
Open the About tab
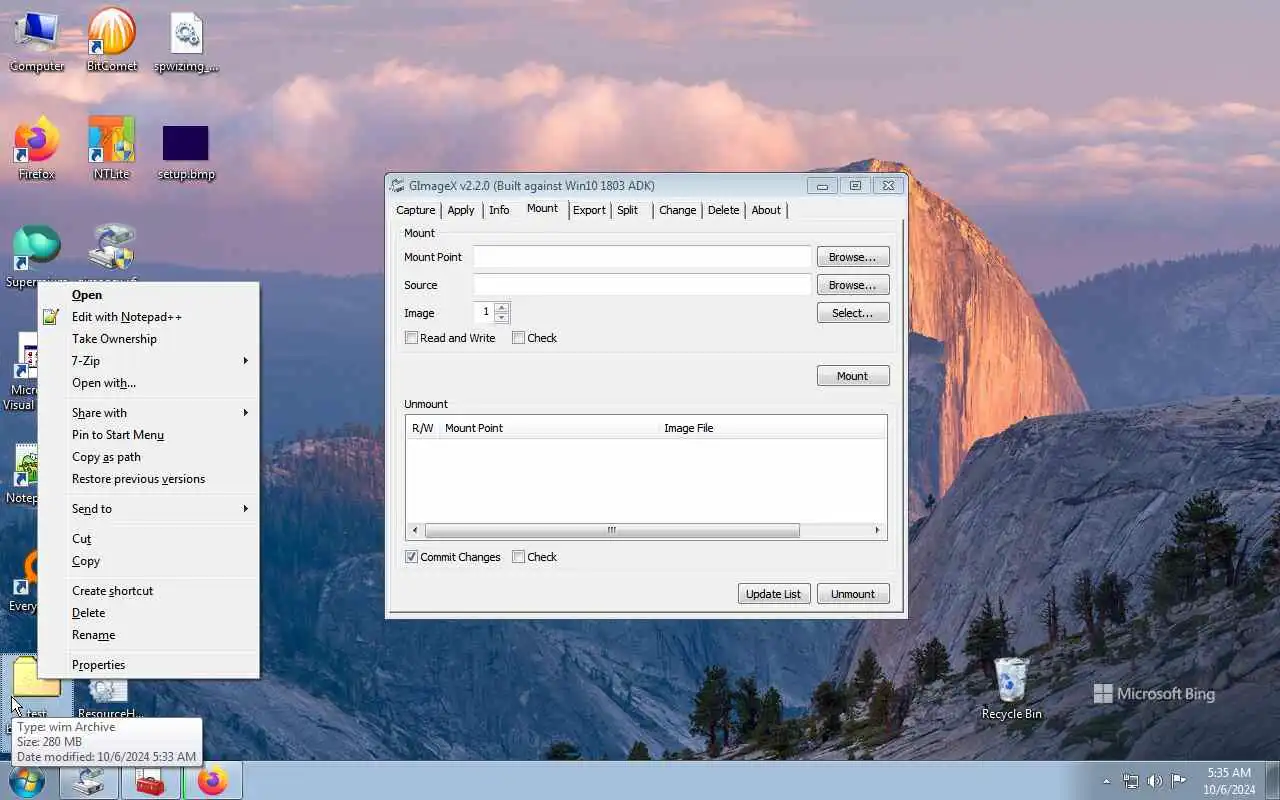point(766,210)
